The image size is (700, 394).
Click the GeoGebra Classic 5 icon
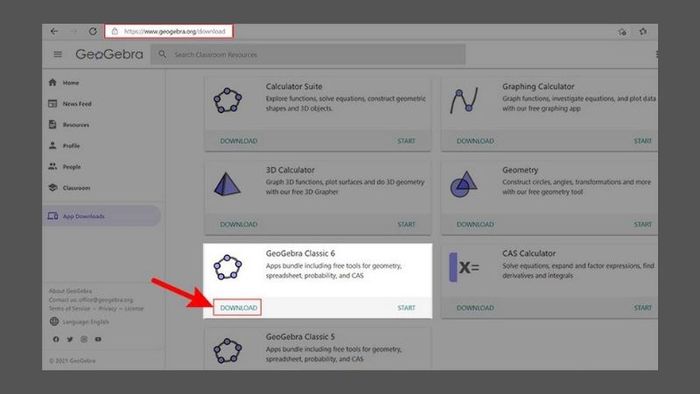coord(228,351)
